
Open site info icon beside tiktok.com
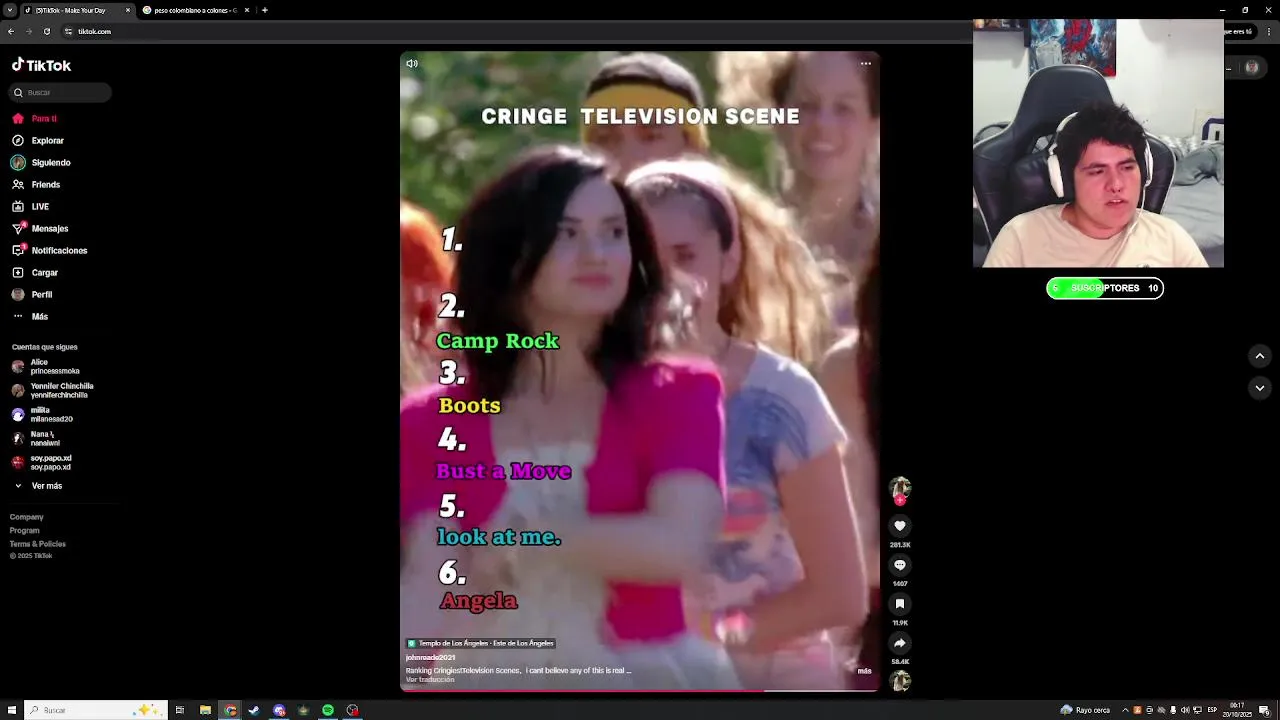pos(68,31)
